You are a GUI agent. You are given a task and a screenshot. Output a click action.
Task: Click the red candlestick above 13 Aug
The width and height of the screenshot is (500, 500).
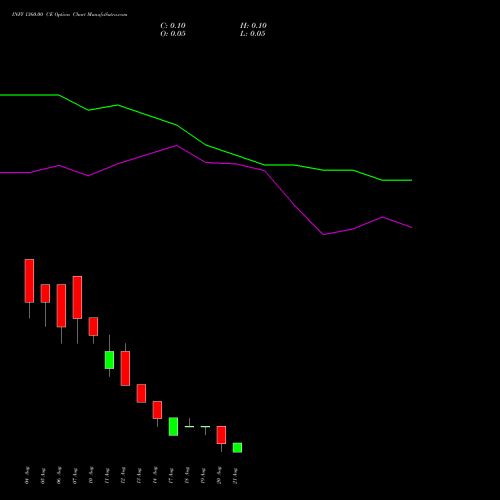click(x=141, y=393)
